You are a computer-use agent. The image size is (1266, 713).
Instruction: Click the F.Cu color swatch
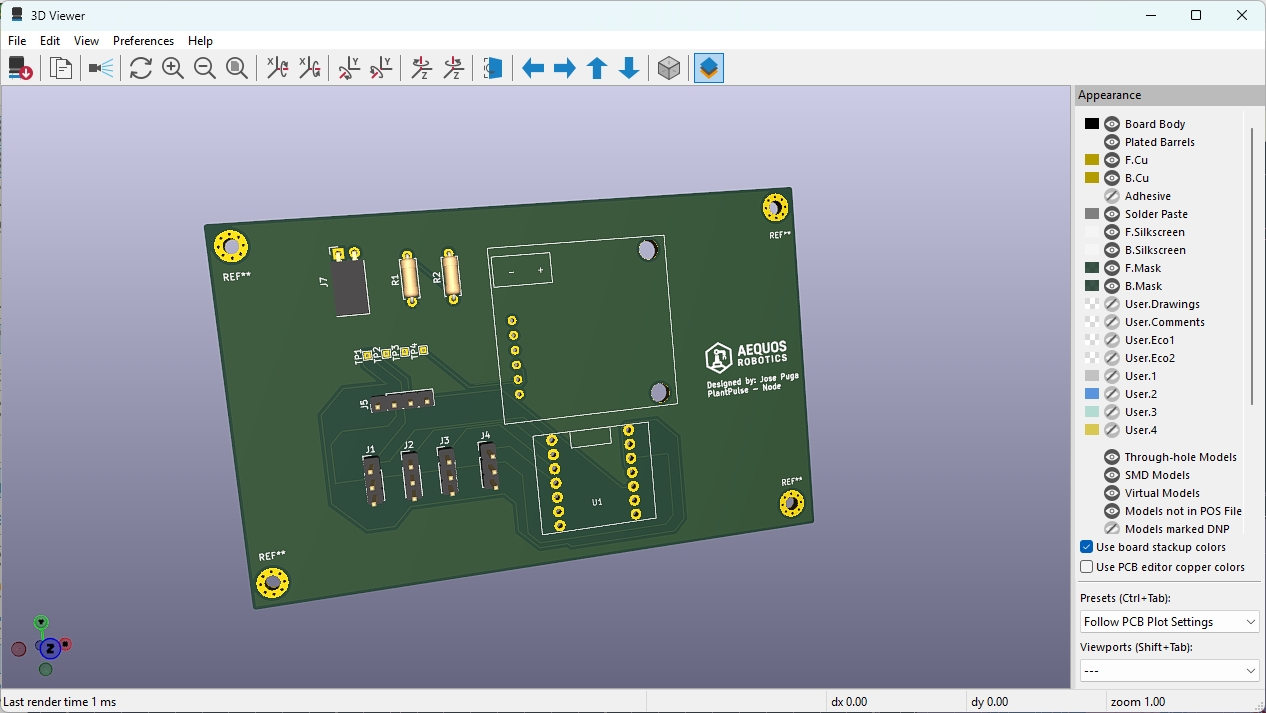[1092, 160]
